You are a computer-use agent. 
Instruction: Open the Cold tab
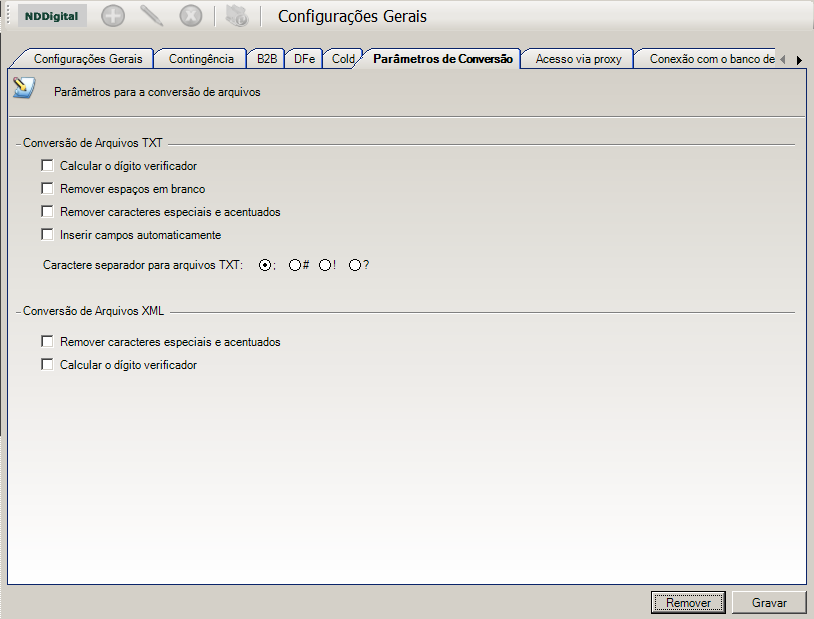click(x=343, y=59)
